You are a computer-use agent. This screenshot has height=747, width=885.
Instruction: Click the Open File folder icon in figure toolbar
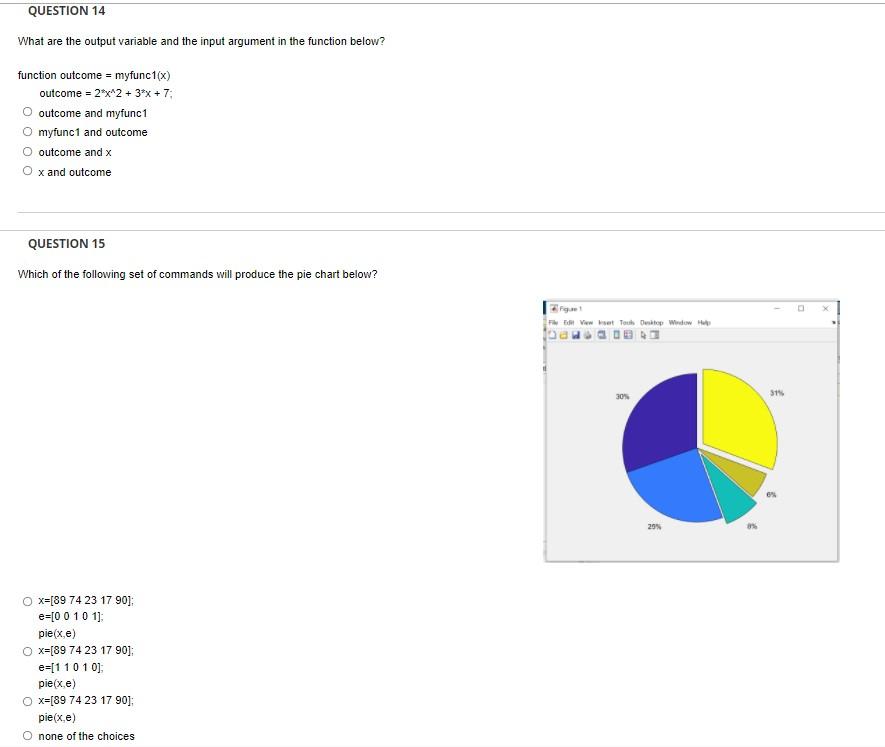tap(563, 335)
